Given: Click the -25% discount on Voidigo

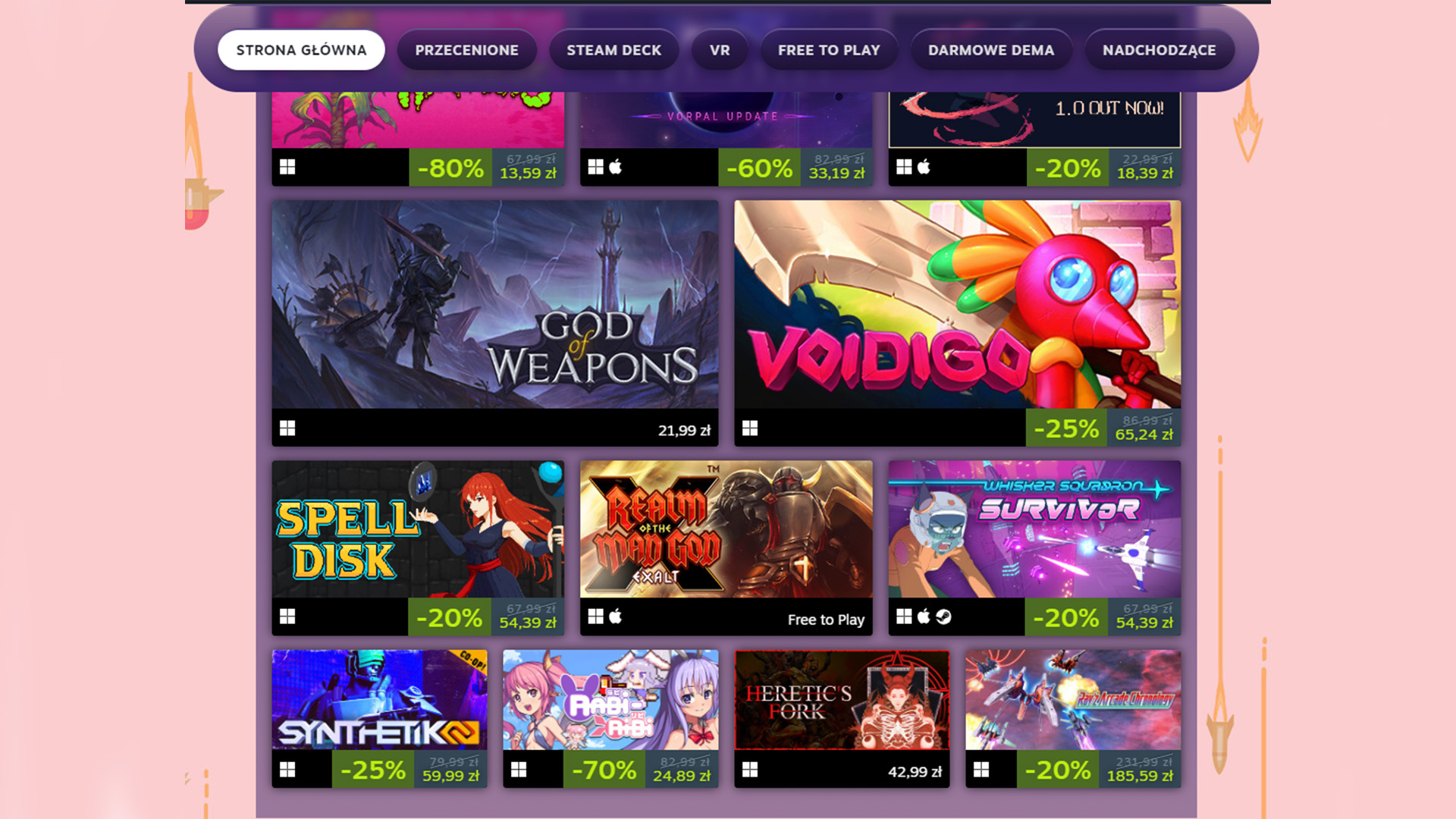Looking at the screenshot, I should pos(1066,428).
